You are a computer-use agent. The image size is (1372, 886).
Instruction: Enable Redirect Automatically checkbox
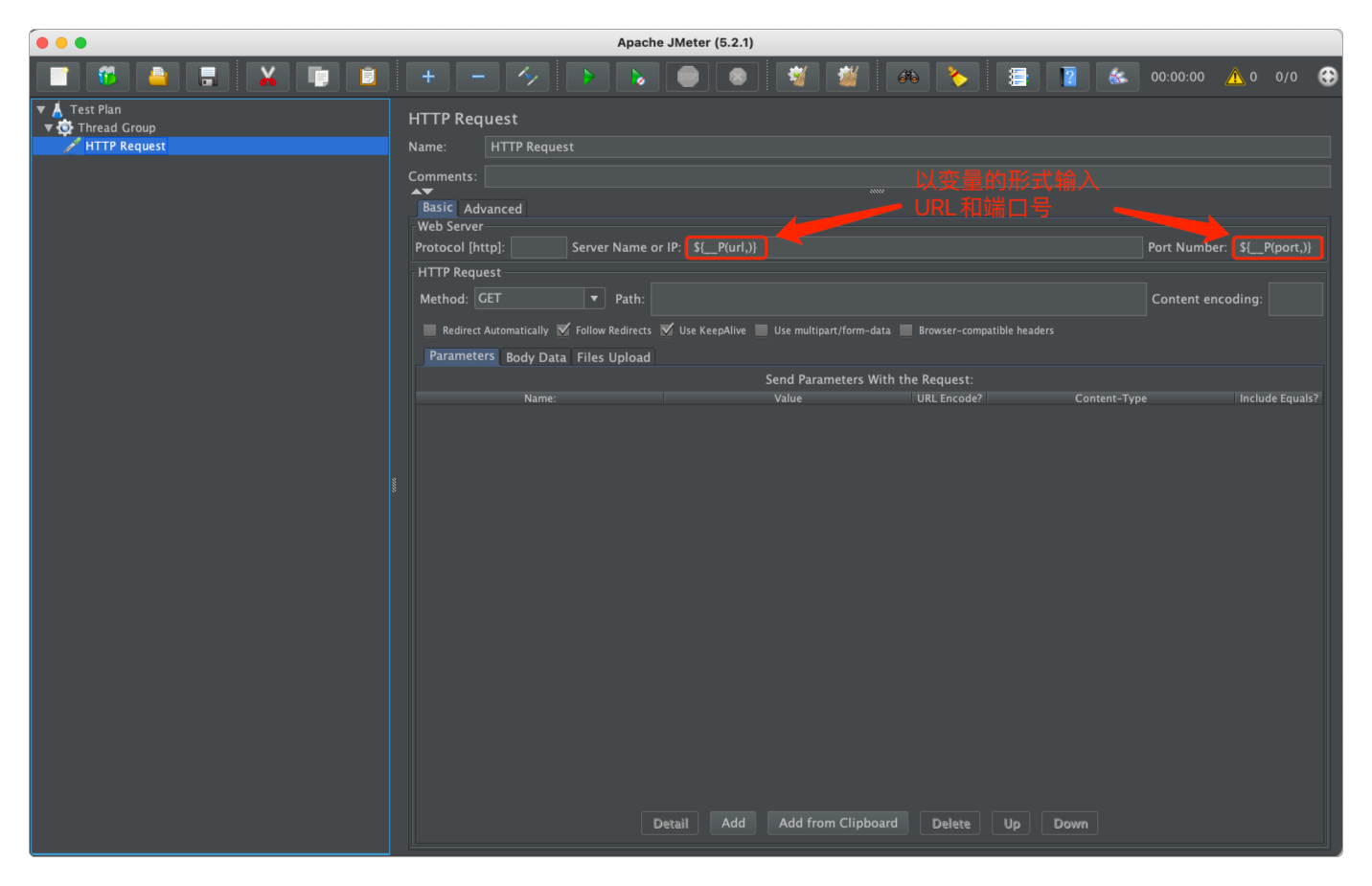tap(429, 330)
